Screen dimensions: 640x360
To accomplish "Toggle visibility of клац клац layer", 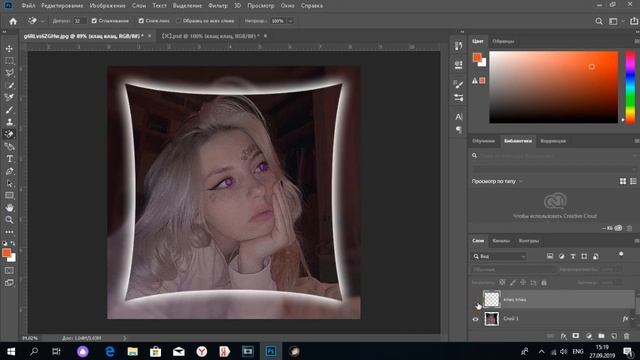I will tap(476, 300).
